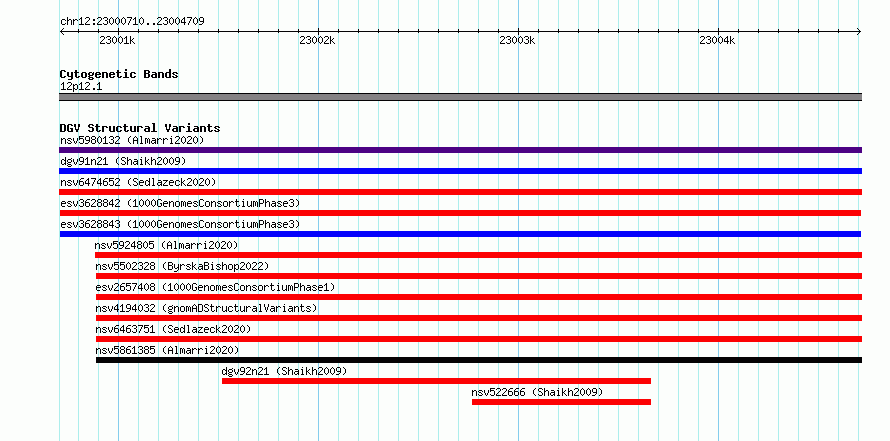Click the gray 12p12.1 cytogenetic band bar
The height and width of the screenshot is (441, 890).
point(460,97)
